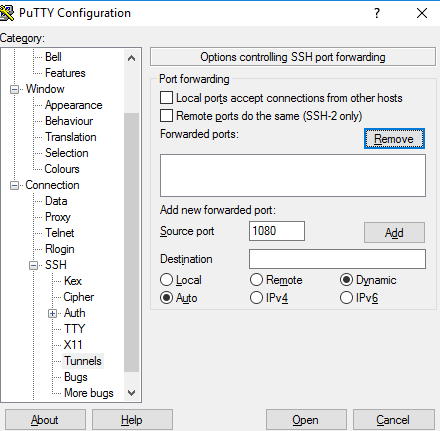The height and width of the screenshot is (431, 440).
Task: Collapse the SSH tree node
Action: tap(33, 265)
